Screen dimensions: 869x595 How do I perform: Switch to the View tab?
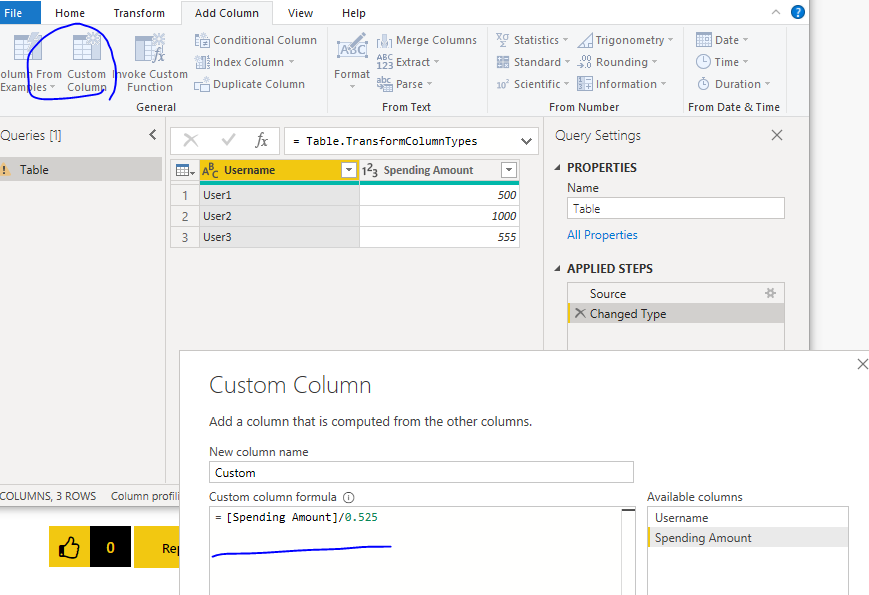point(300,13)
